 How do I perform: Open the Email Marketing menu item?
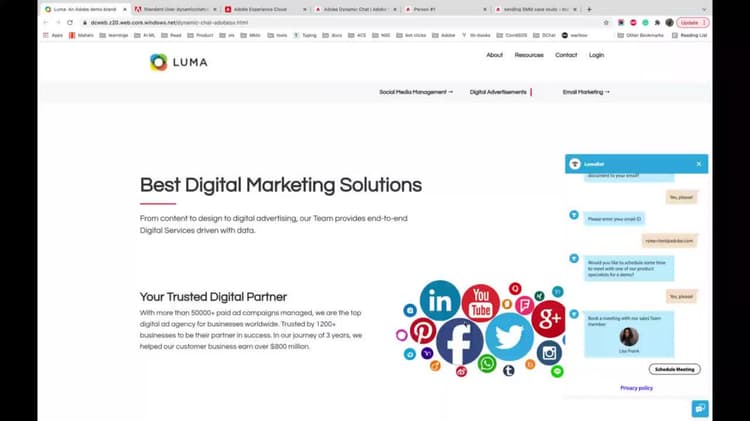586,92
